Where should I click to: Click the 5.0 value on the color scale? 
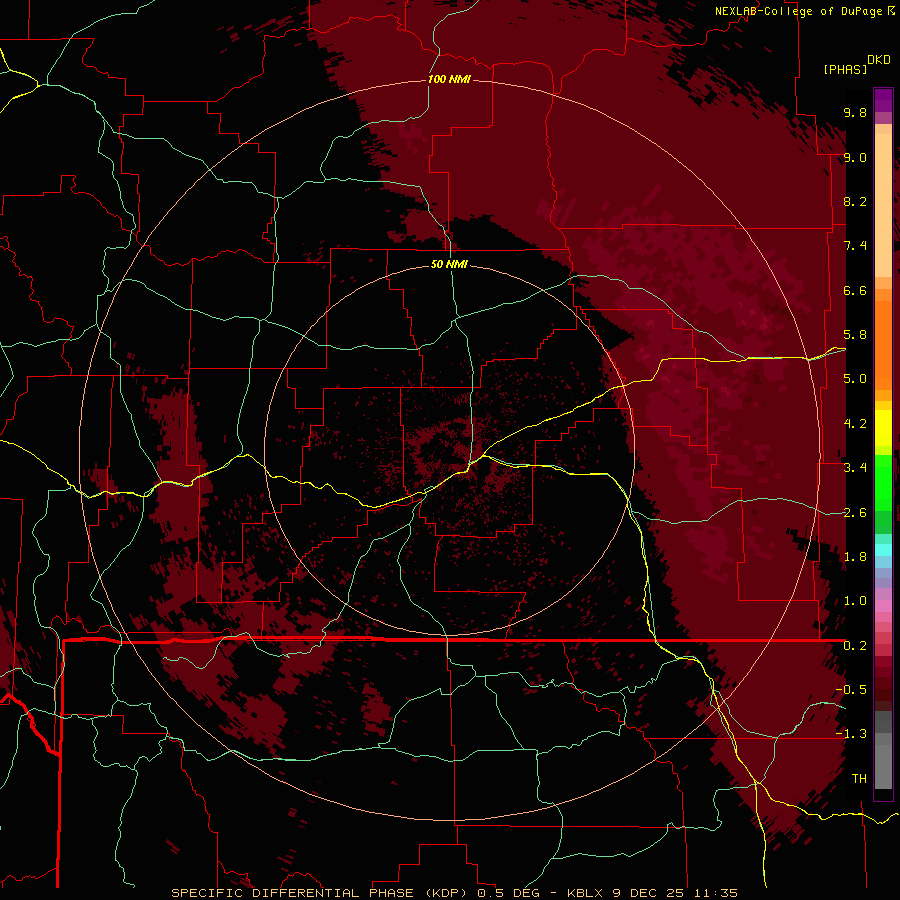coord(855,379)
